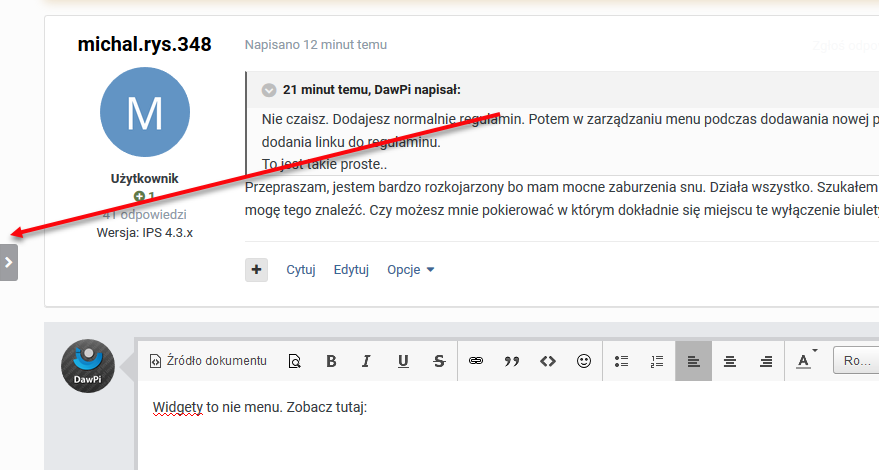Align text to the right
879x470 pixels.
[766, 361]
